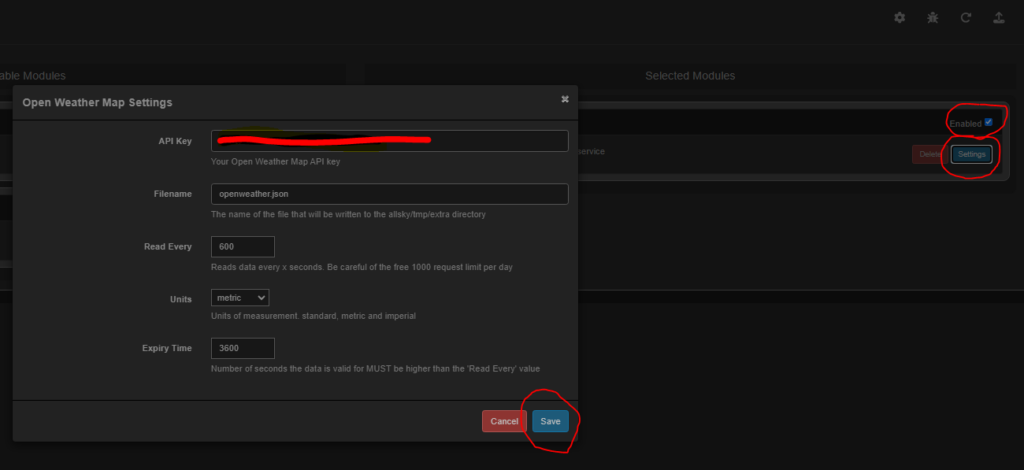Click the bug debug icon in top toolbar
Screen dimensions: 1024x470
coord(933,18)
